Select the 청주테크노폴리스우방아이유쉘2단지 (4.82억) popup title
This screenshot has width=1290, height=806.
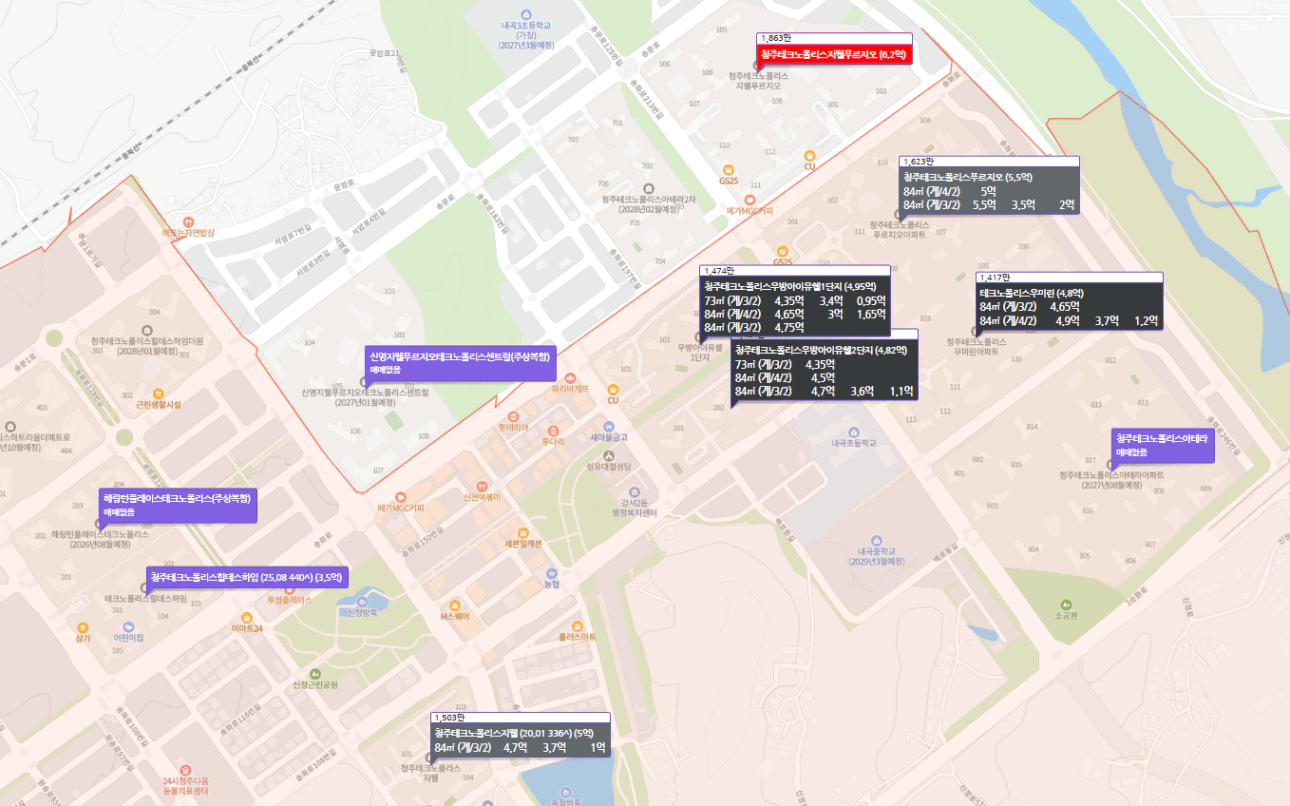click(821, 350)
